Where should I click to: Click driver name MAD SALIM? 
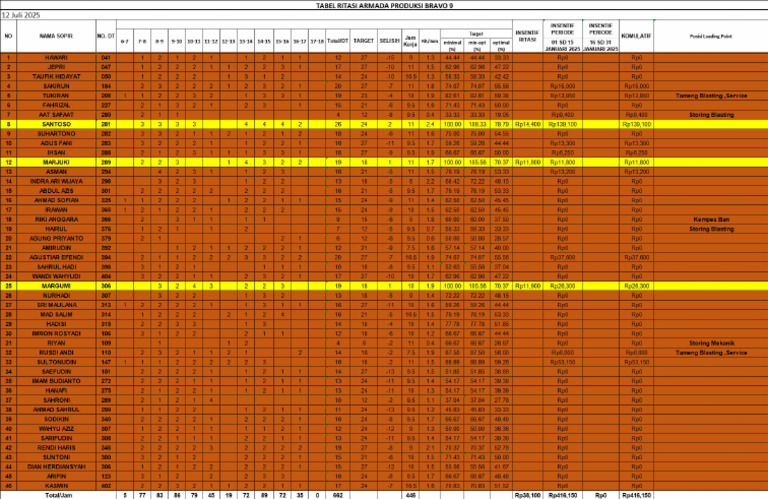pyautogui.click(x=56, y=314)
